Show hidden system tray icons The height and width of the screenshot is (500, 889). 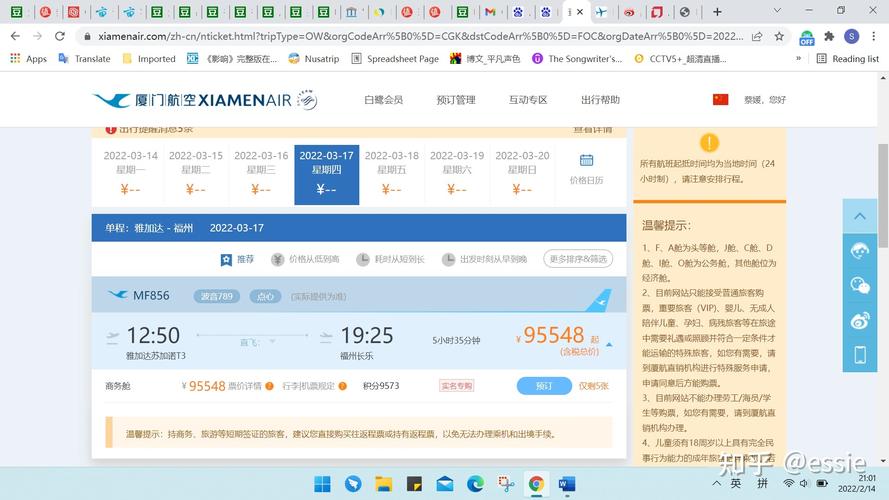pos(717,483)
